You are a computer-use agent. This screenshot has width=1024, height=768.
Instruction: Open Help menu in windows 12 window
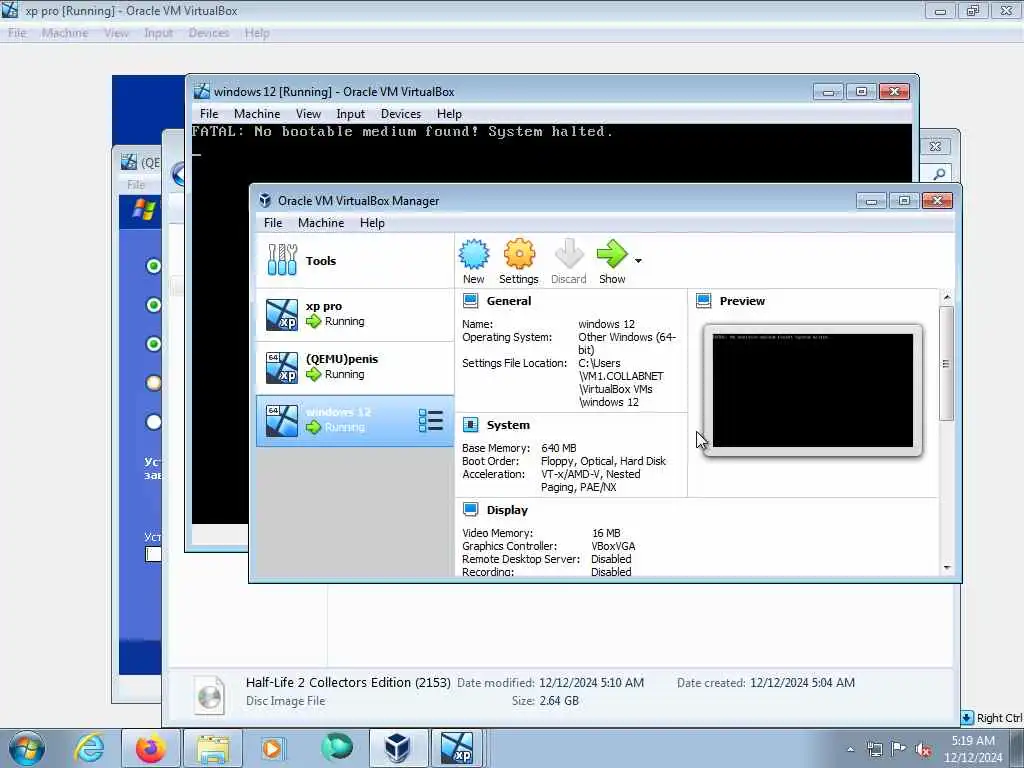(449, 114)
